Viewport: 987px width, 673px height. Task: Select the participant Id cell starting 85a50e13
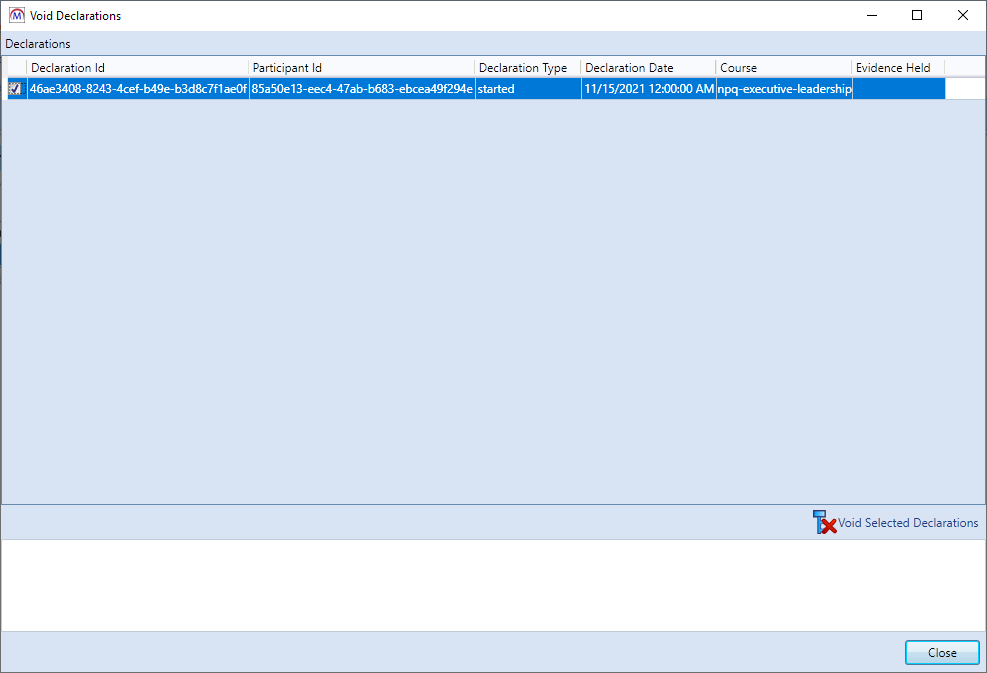[x=362, y=89]
